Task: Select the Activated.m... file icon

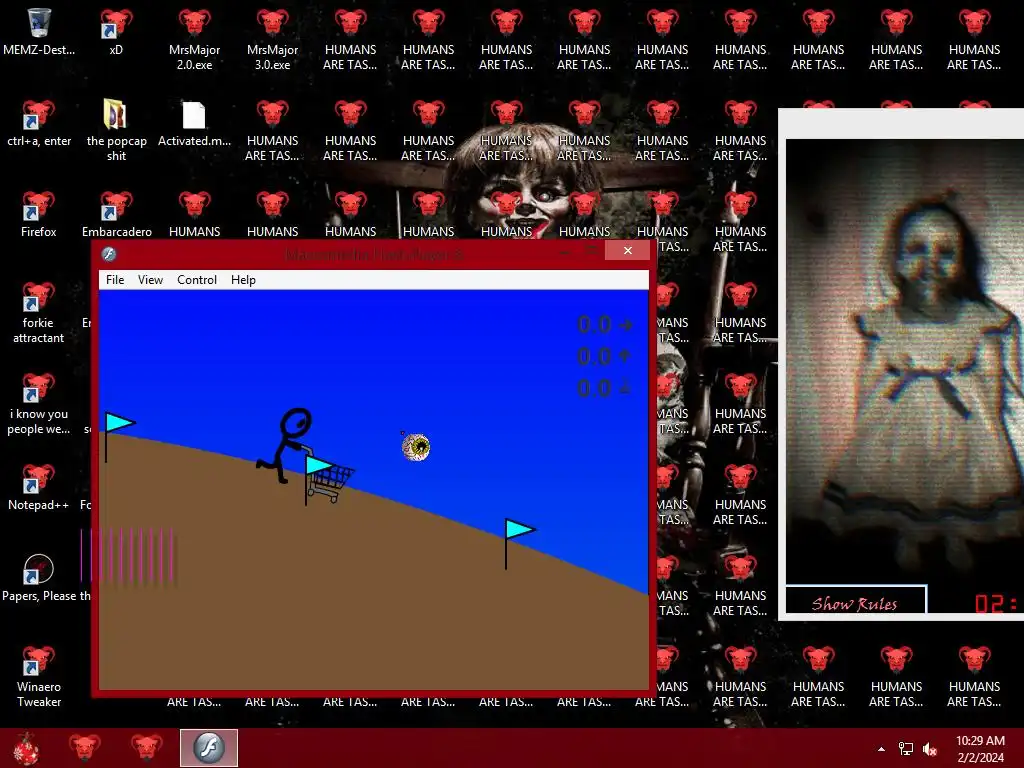Action: point(195,124)
